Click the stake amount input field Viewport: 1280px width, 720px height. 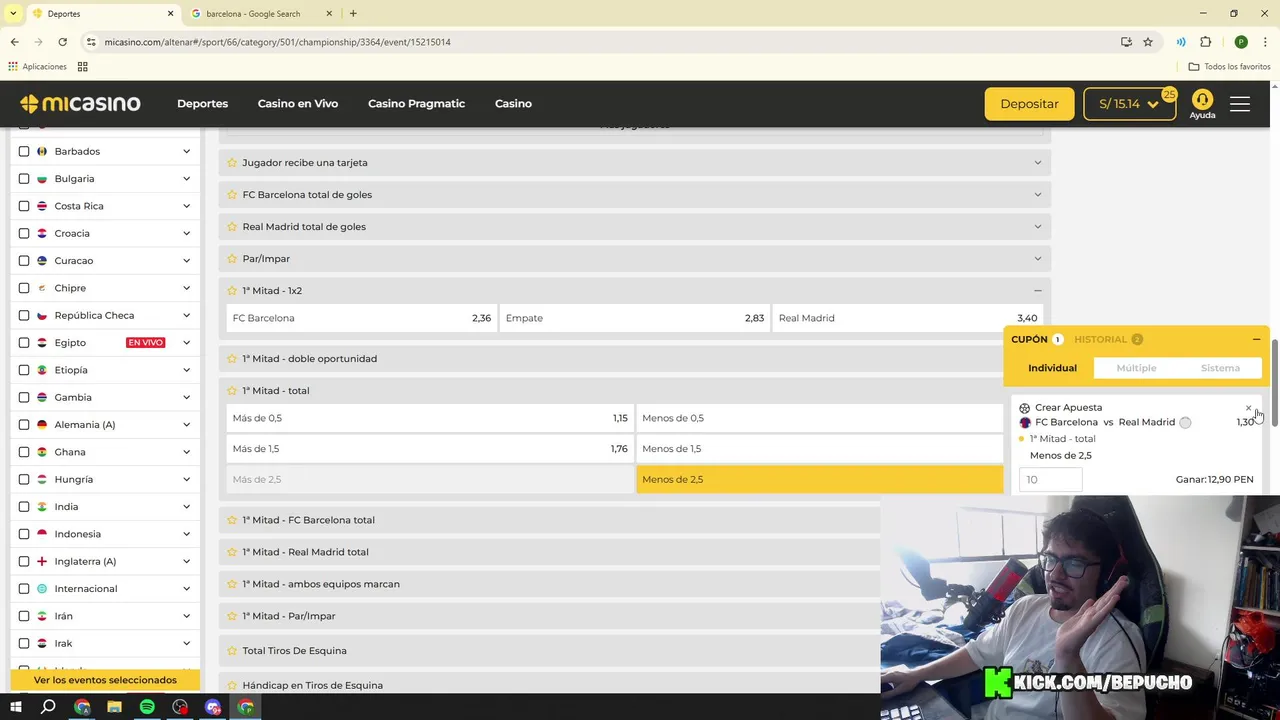pyautogui.click(x=1050, y=479)
